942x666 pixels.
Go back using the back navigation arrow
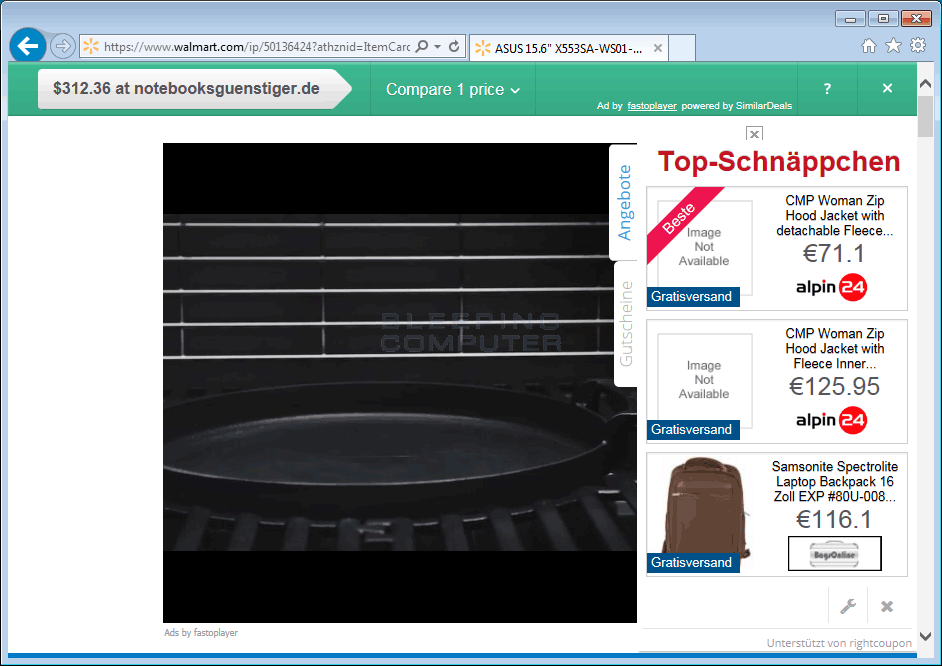27,46
